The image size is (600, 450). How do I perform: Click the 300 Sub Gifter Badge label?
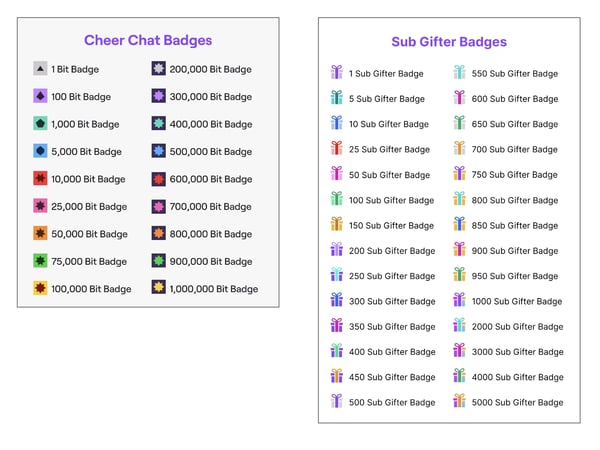[392, 301]
